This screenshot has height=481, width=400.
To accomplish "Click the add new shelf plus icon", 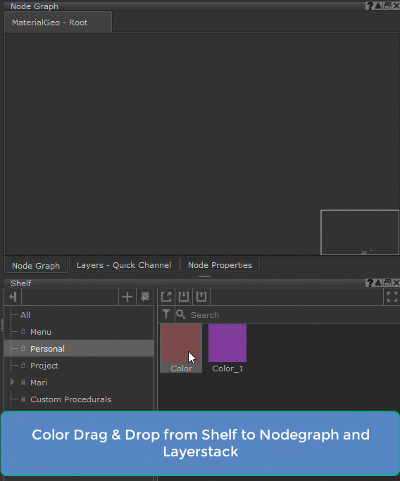I will [127, 297].
